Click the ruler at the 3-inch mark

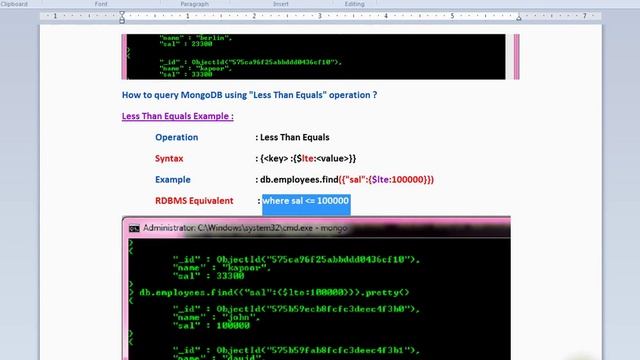[320, 16]
